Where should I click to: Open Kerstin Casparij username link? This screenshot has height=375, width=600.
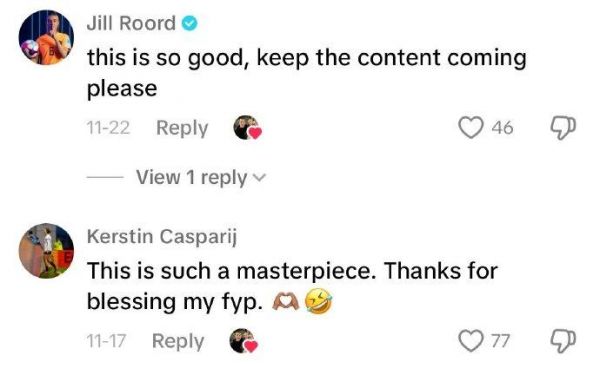pos(162,236)
